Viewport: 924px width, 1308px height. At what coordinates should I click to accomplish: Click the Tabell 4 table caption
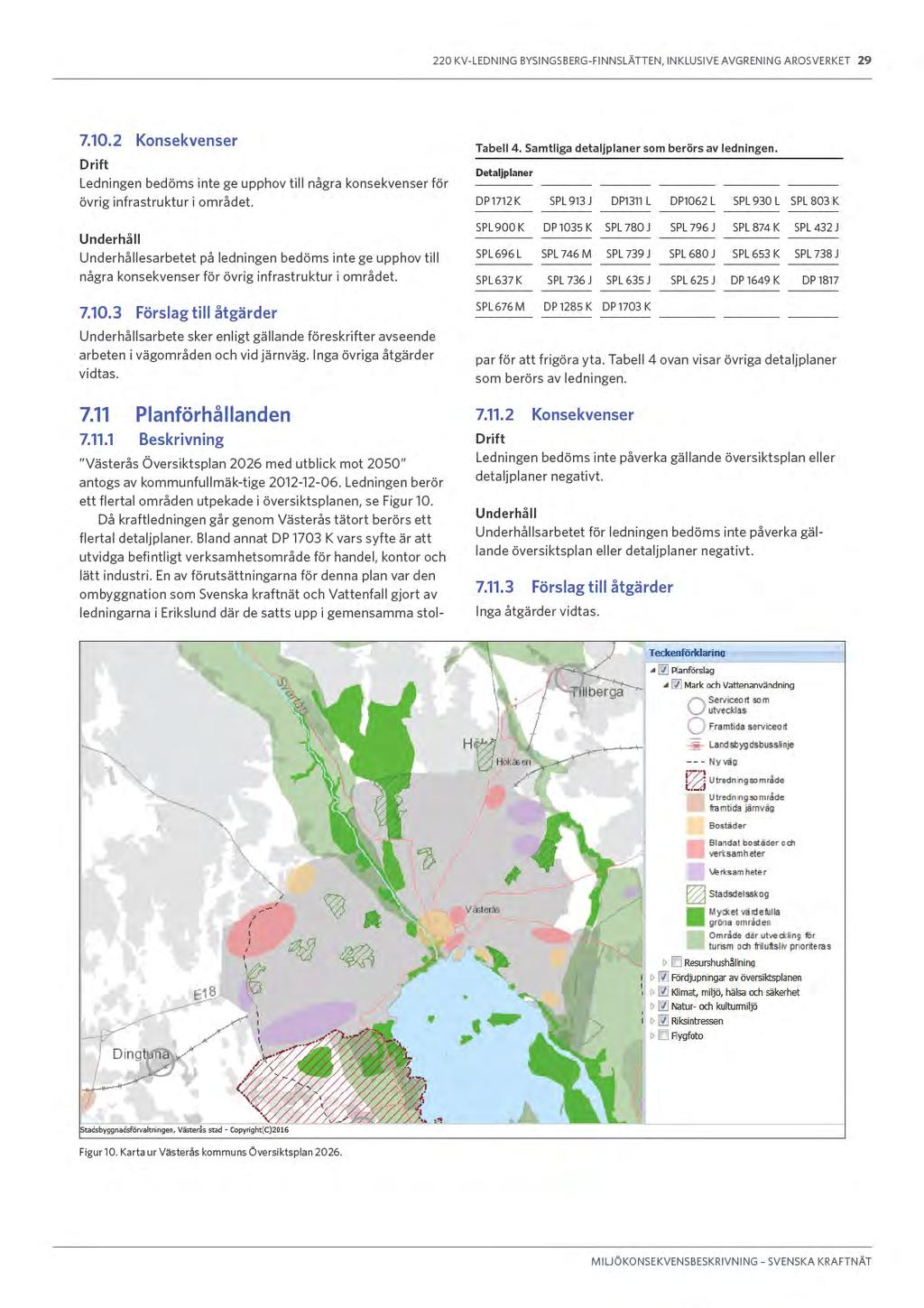coord(627,148)
